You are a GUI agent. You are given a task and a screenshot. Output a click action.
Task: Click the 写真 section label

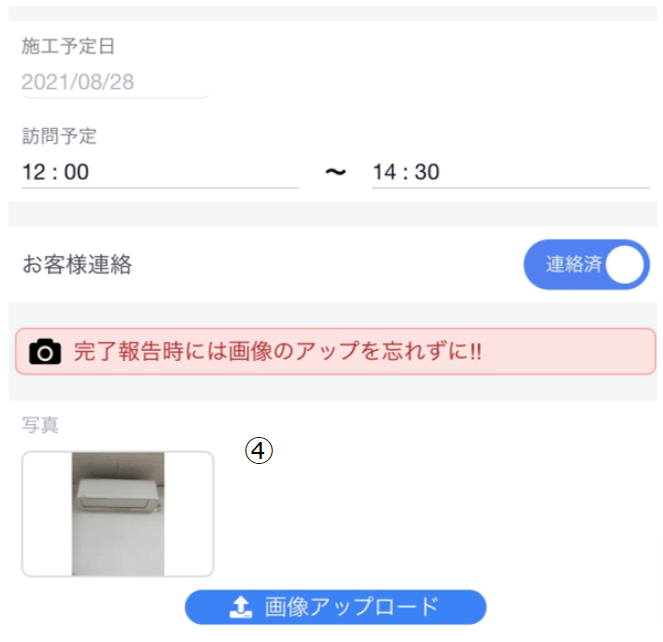[40, 425]
